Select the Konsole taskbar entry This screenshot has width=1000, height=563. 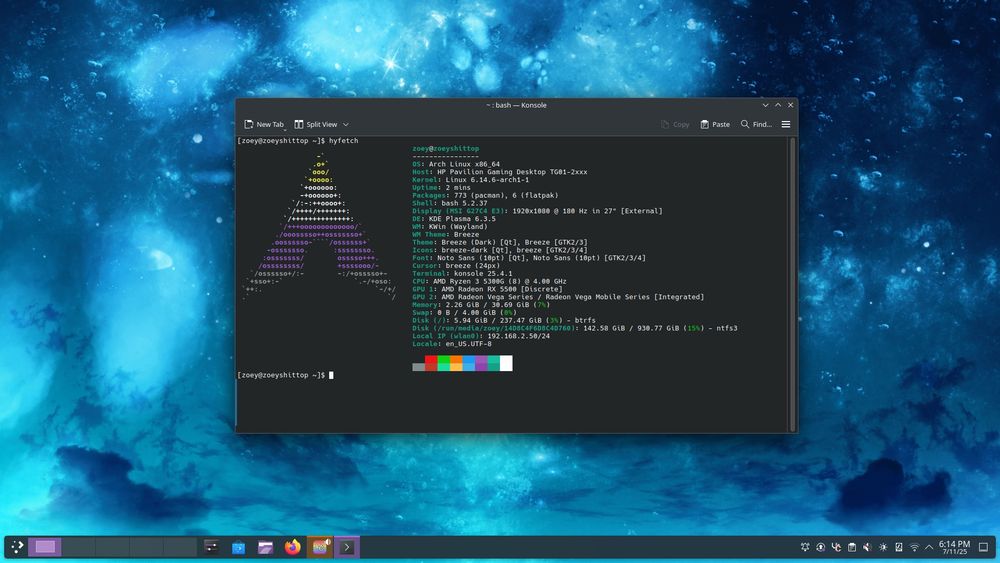pos(347,546)
